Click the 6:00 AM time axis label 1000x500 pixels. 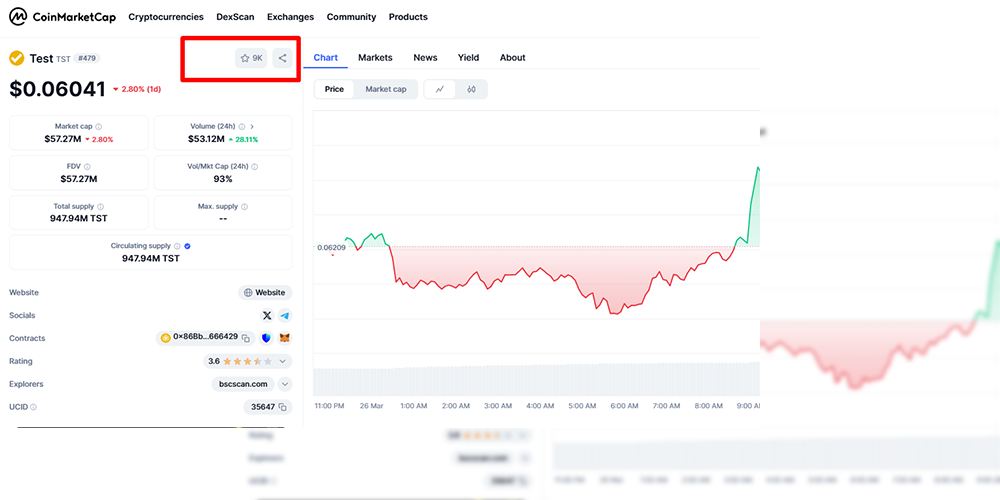pos(624,406)
